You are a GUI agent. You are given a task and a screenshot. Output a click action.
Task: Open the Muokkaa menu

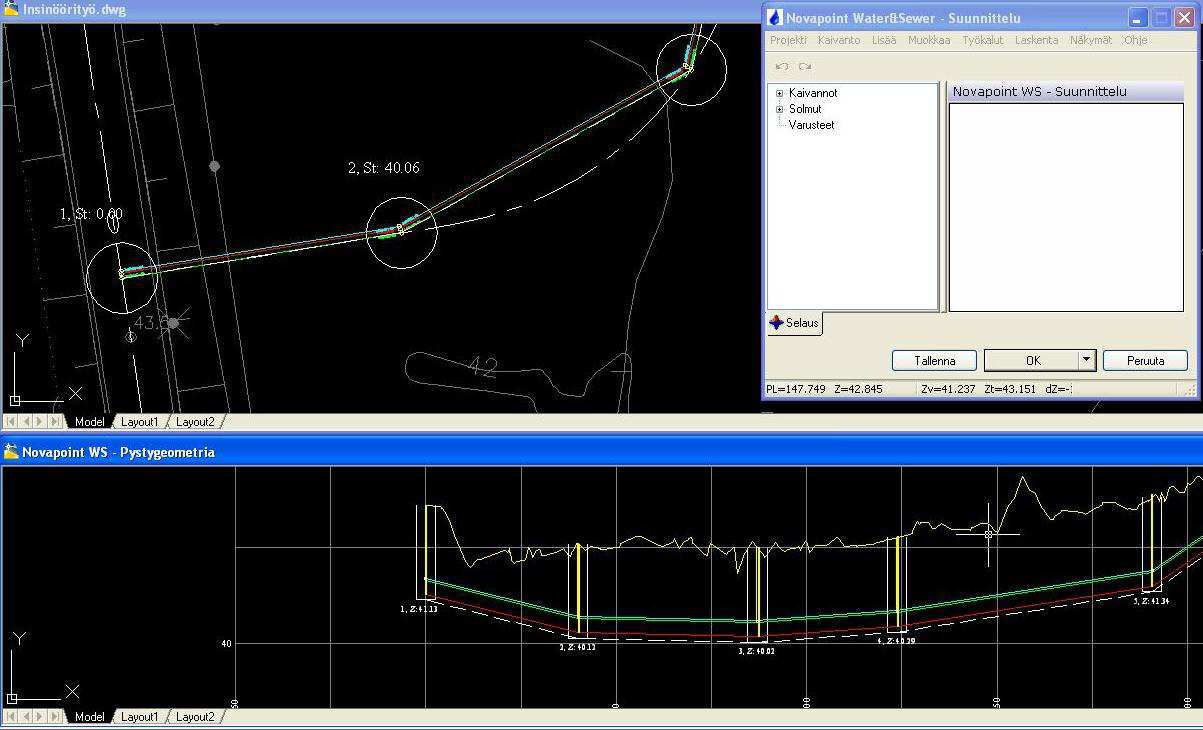929,41
